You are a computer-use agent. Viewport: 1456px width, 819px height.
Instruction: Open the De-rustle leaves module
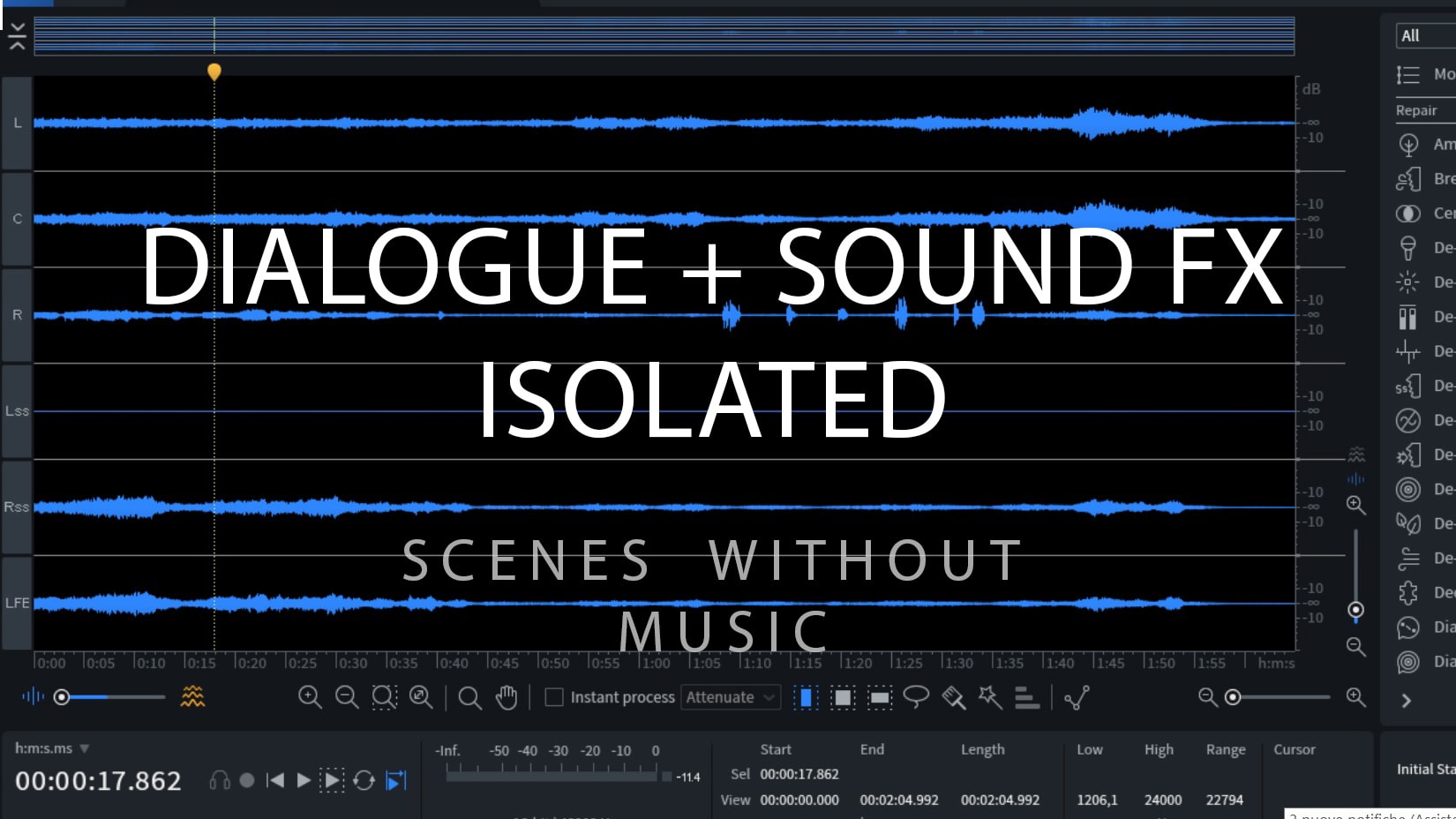[x=1408, y=523]
